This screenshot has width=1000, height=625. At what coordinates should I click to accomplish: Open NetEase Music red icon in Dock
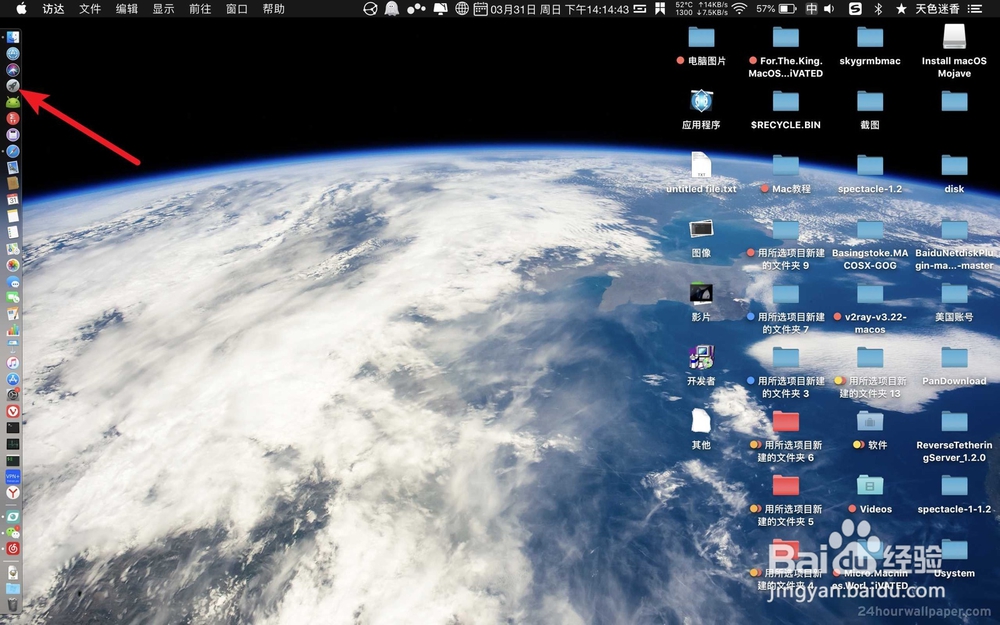click(x=13, y=548)
